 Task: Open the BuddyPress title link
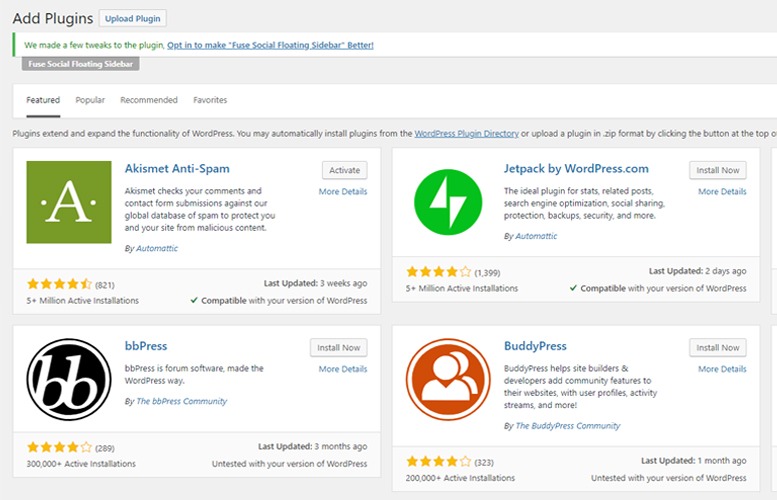pos(535,346)
